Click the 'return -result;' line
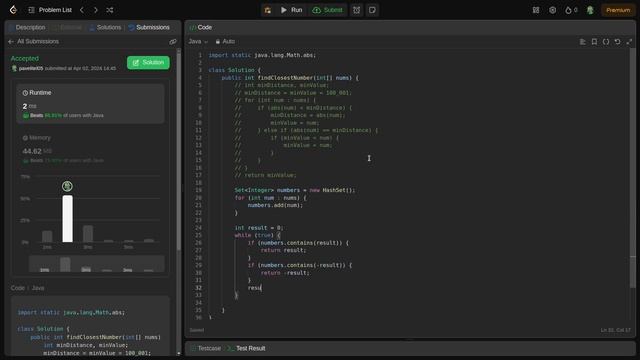Image resolution: width=640 pixels, height=360 pixels. [x=285, y=273]
